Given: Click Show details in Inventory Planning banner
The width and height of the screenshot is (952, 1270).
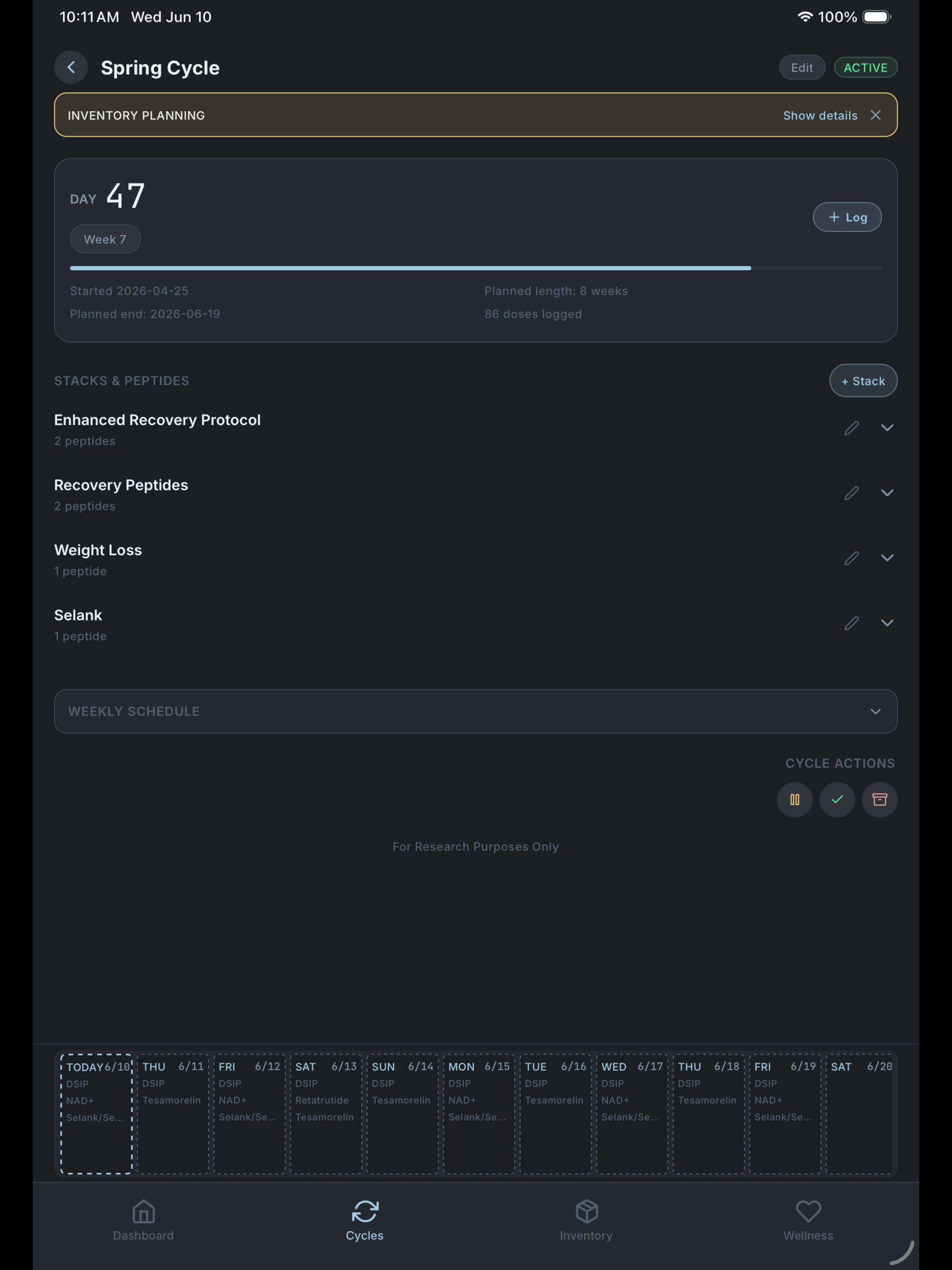Looking at the screenshot, I should click(820, 115).
